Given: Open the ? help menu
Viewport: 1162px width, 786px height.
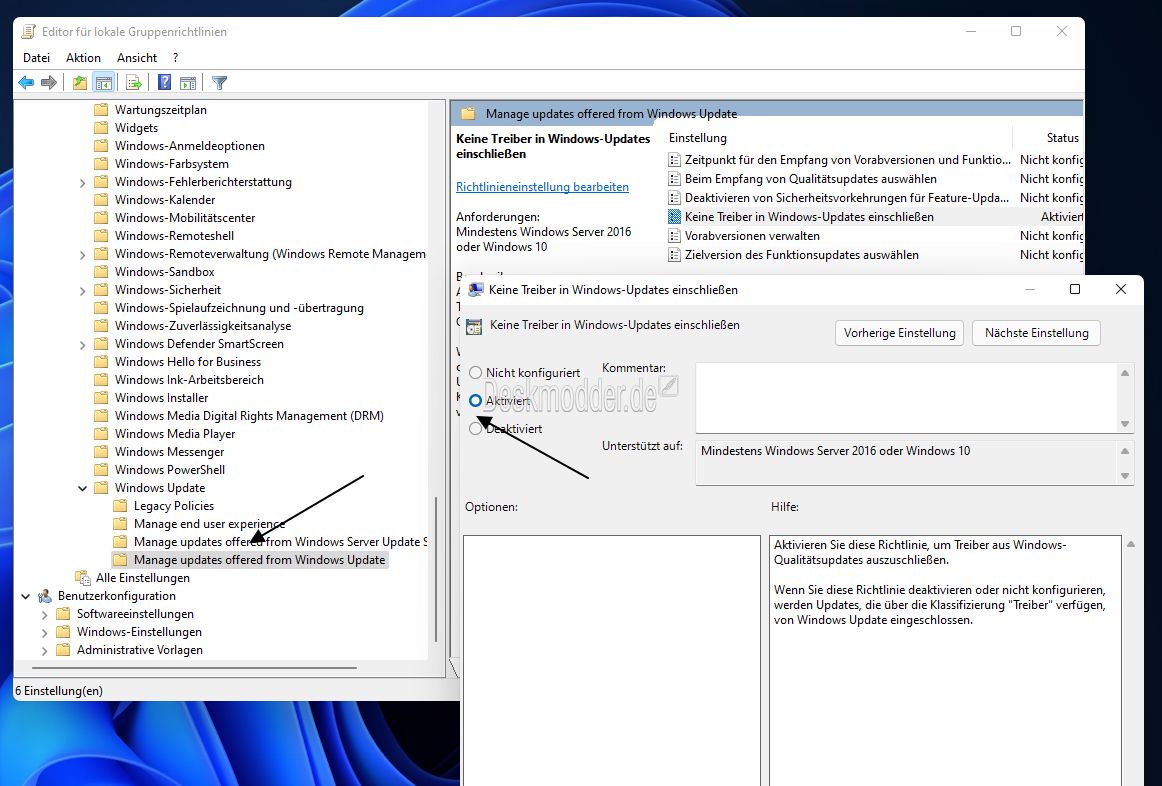Looking at the screenshot, I should pos(176,58).
